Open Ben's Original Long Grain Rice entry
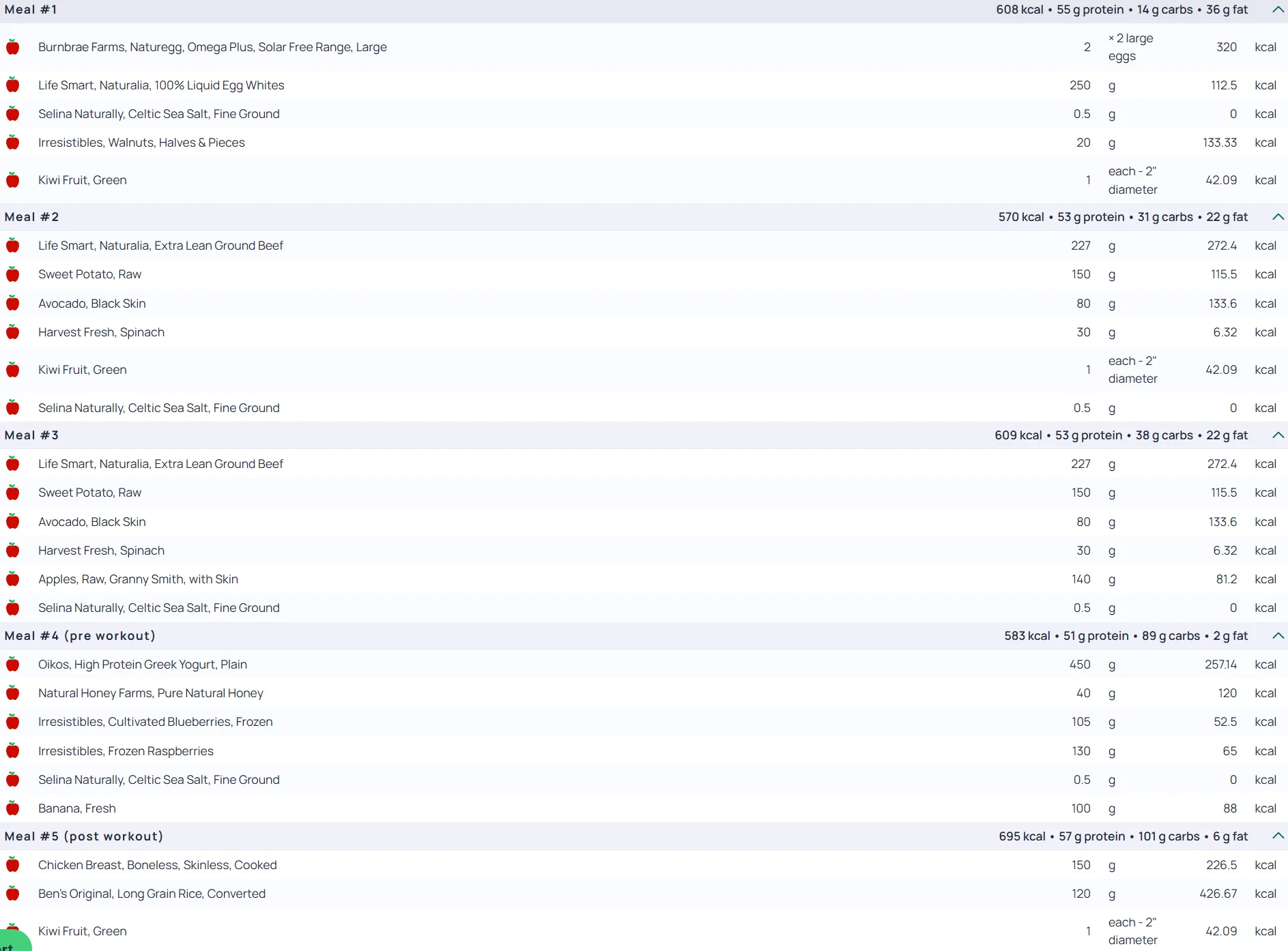 (x=152, y=894)
